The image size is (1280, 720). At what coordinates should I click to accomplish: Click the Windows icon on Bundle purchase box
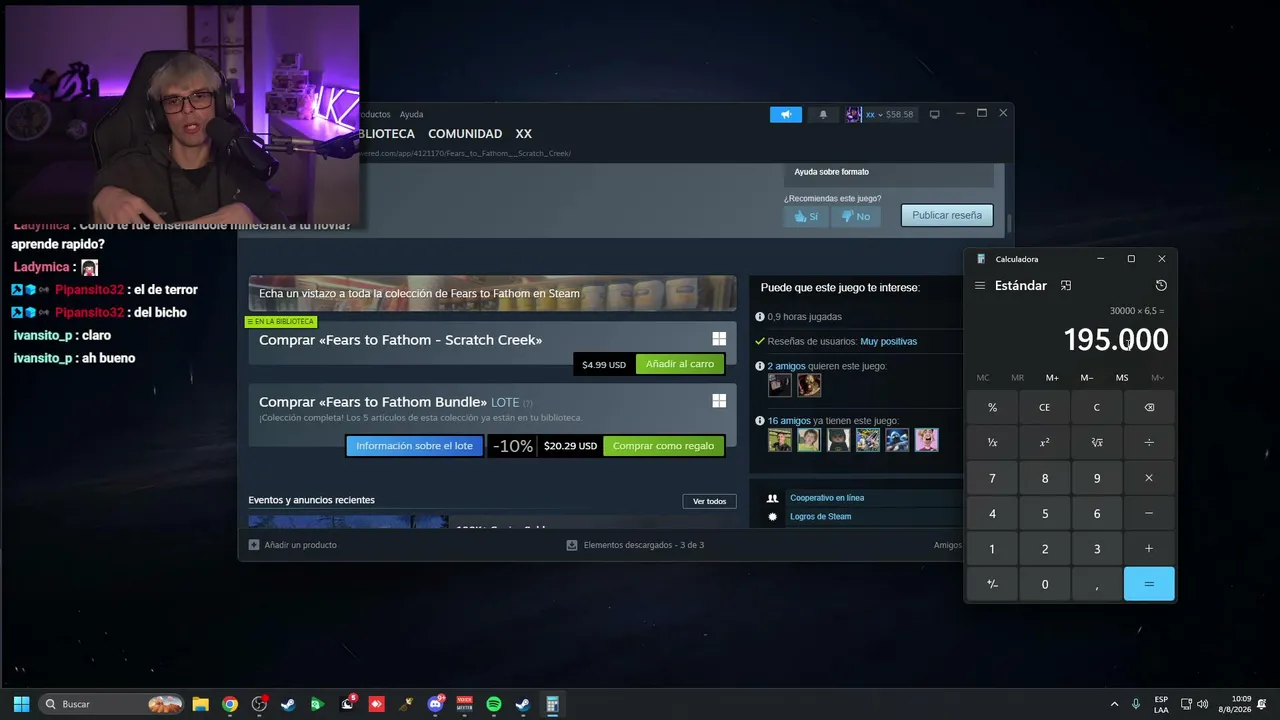pos(719,401)
